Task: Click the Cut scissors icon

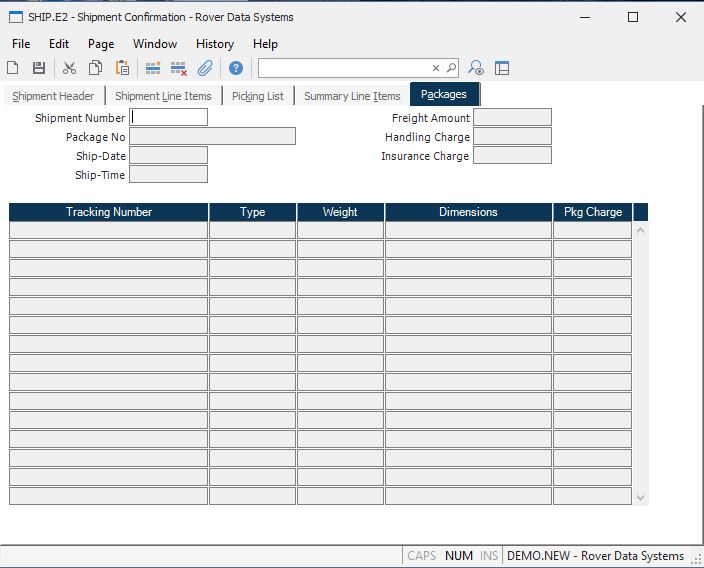Action: (69, 68)
